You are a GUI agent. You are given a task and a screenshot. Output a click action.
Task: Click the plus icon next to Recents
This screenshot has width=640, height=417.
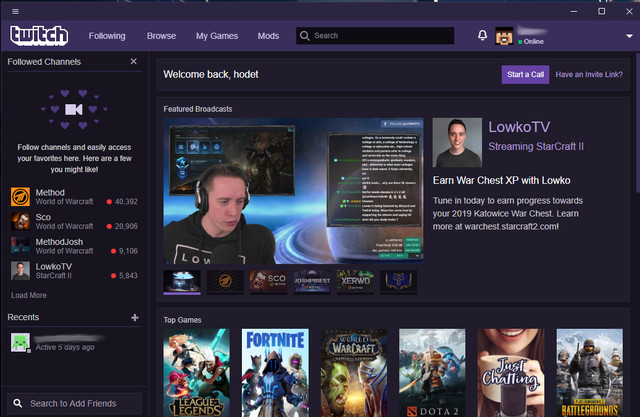(135, 317)
